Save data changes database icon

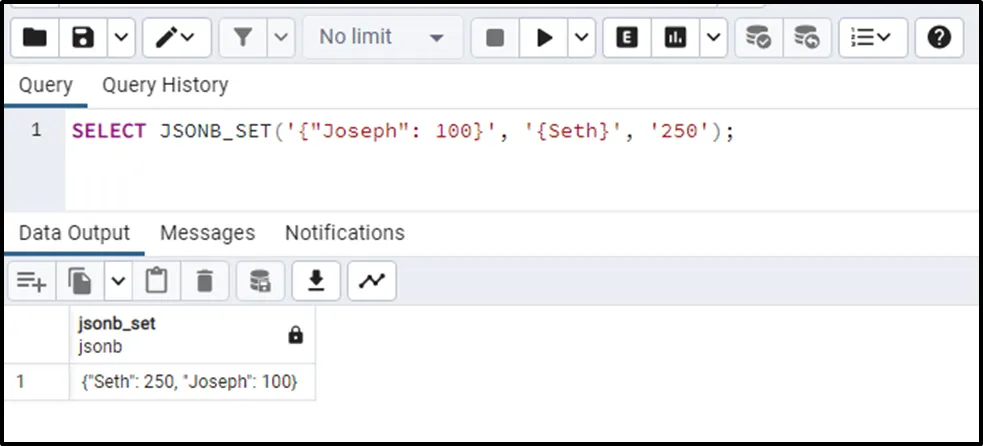(260, 281)
